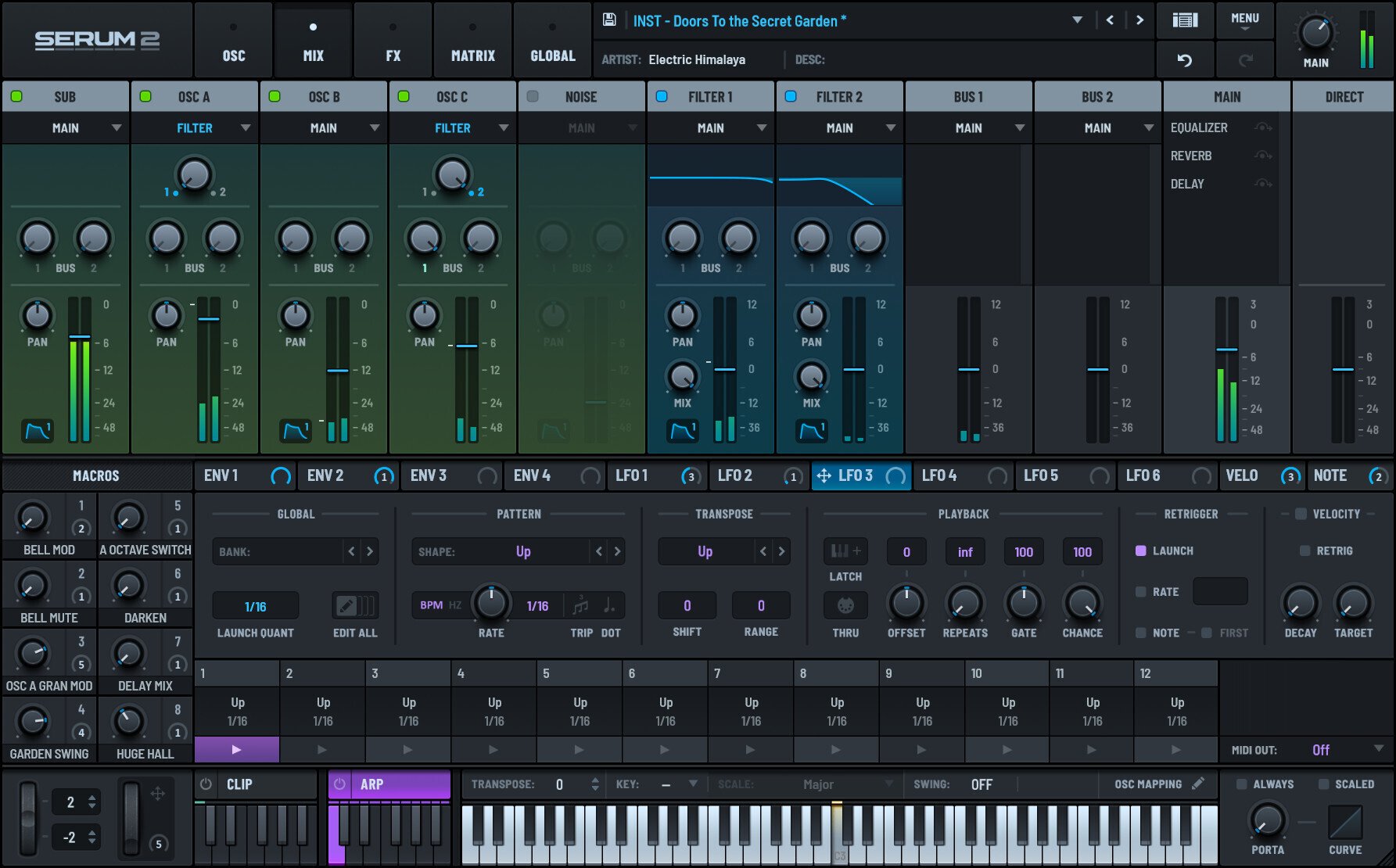
Task: Enable the Noise oscillator toggle
Action: pos(533,95)
